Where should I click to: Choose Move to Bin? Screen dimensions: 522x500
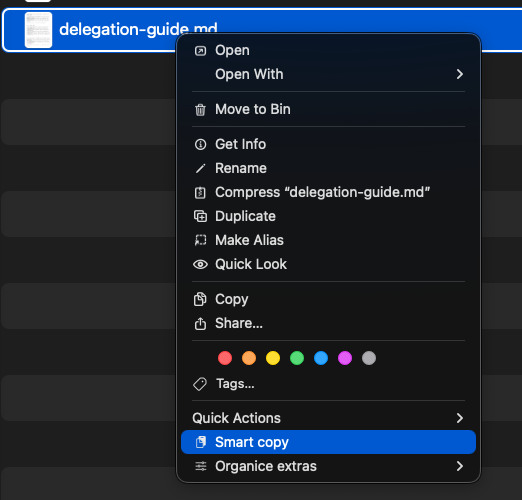pos(328,109)
